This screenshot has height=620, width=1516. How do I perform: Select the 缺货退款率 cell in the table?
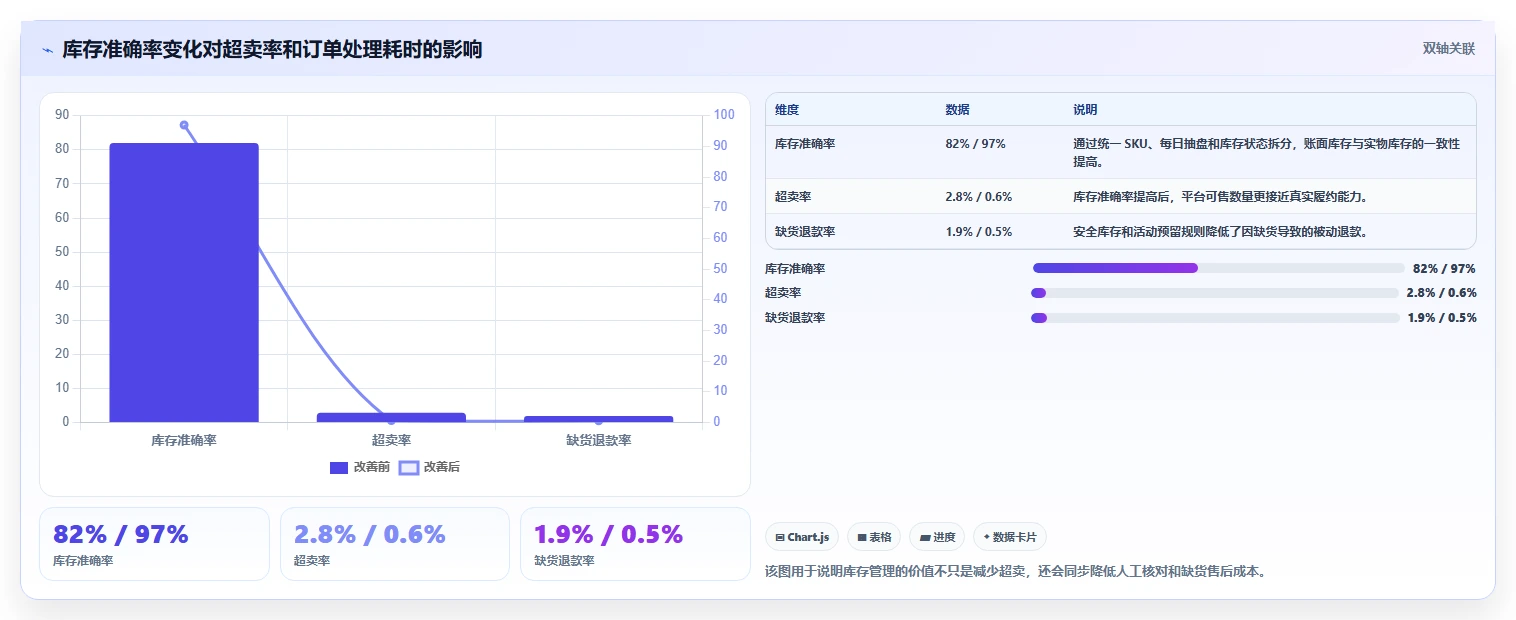805,232
